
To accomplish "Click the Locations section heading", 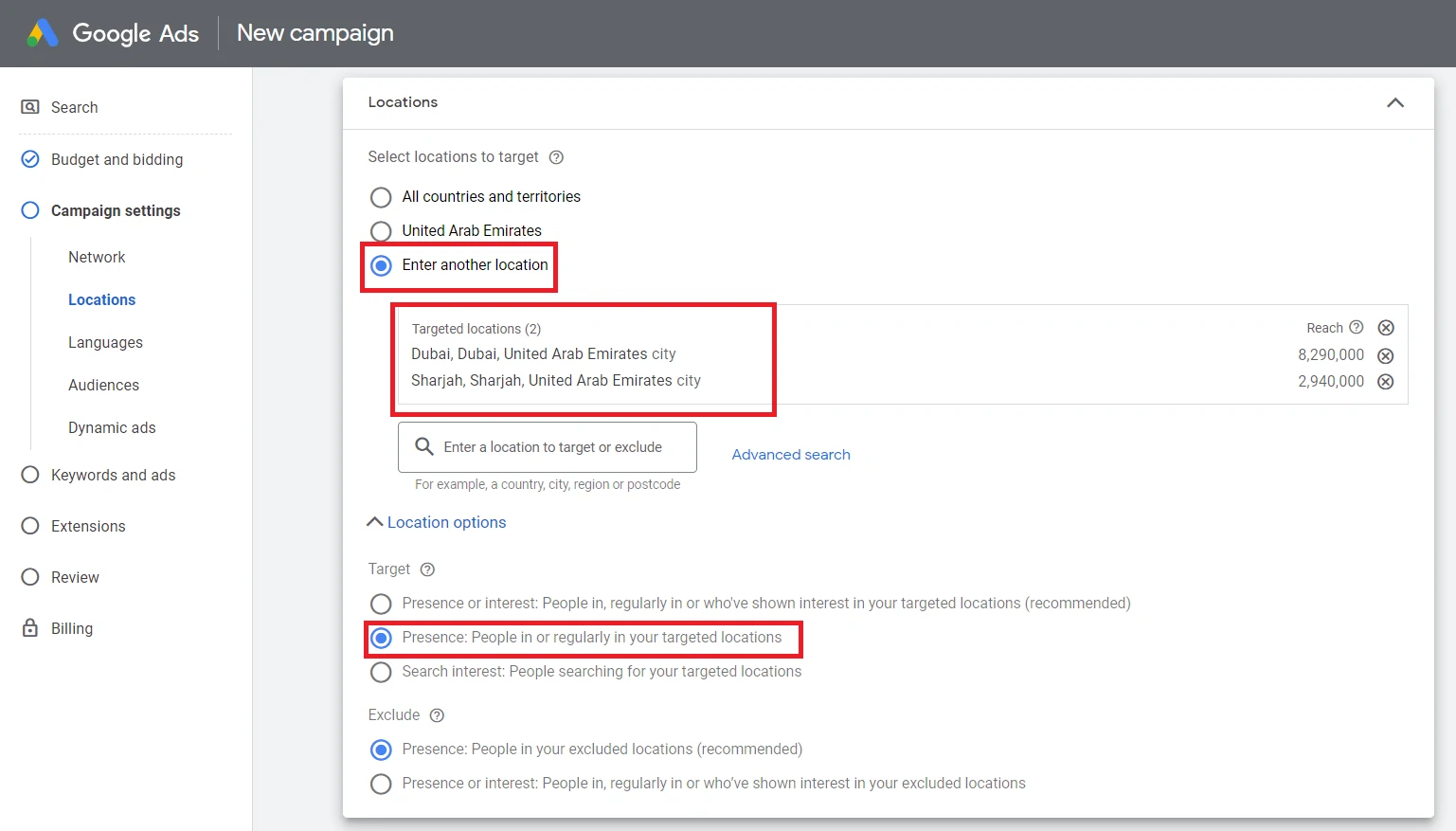I will (x=403, y=102).
